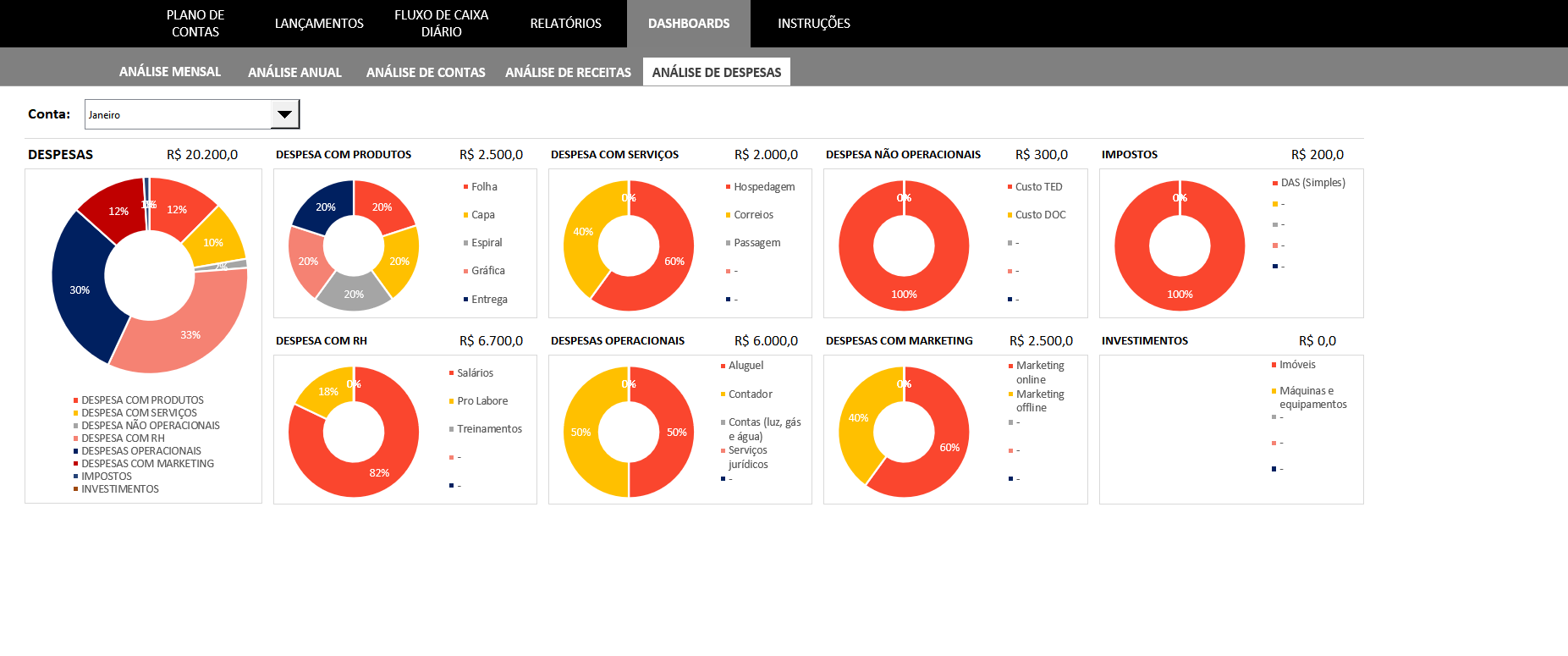Viewport: 1568px width, 656px height.
Task: Open the Plano de Contas tab
Action: (x=195, y=24)
